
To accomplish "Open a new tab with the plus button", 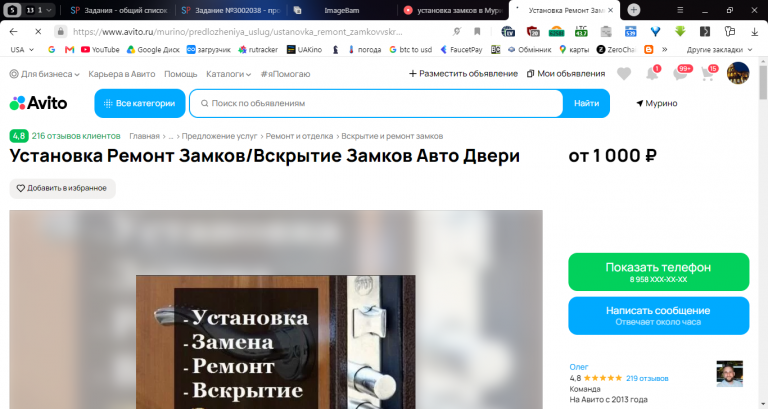I will (x=634, y=10).
